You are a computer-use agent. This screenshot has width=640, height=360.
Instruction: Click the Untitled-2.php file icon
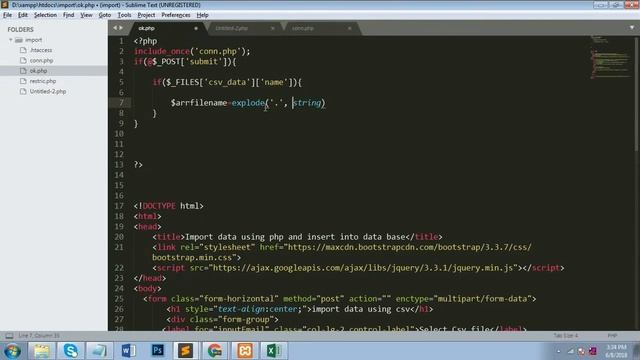(23, 91)
